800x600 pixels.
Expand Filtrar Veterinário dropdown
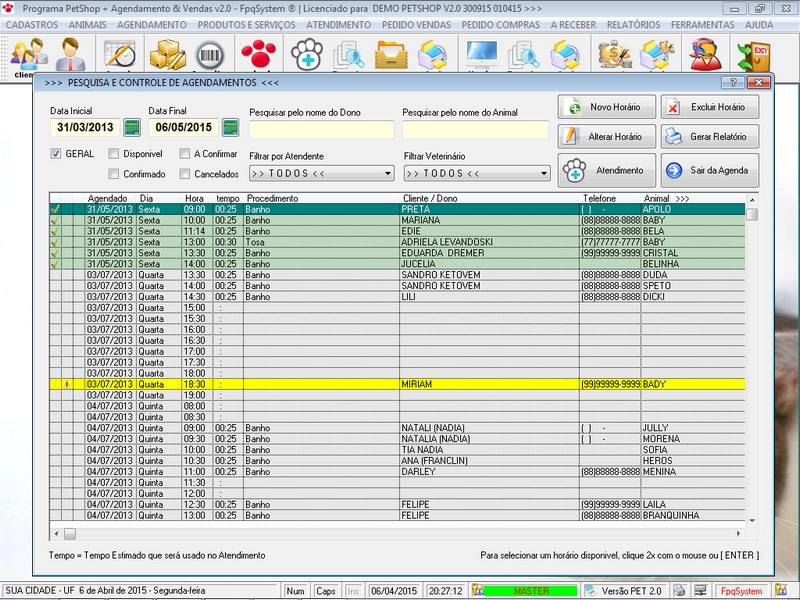(x=543, y=173)
